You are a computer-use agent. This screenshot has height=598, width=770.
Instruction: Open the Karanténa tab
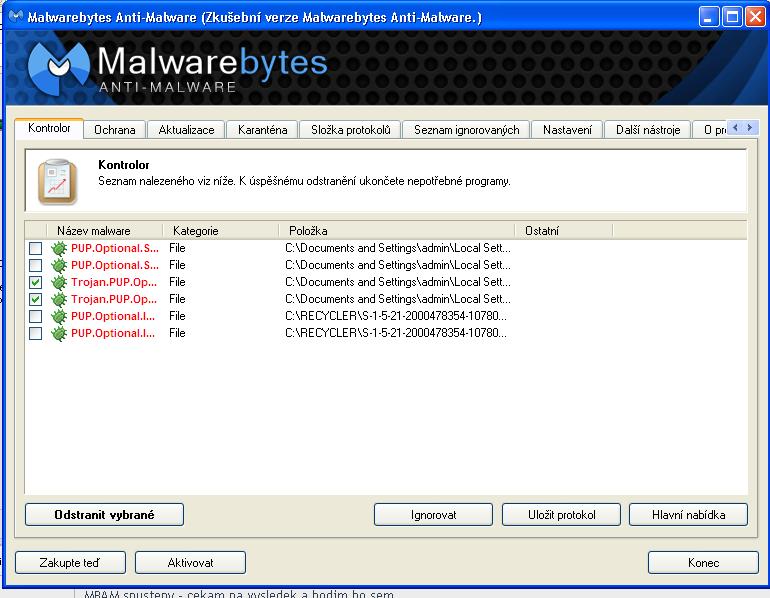(x=263, y=130)
